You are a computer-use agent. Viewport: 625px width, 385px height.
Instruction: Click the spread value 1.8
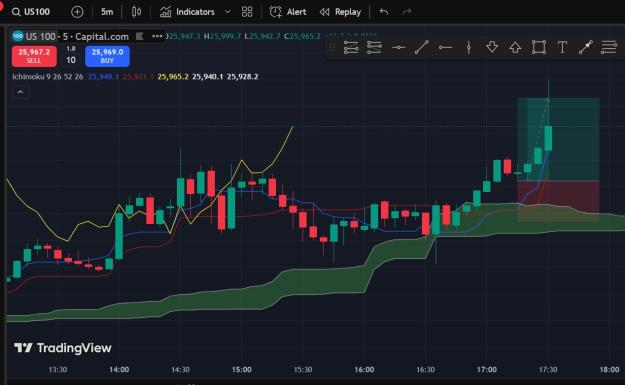(71, 49)
